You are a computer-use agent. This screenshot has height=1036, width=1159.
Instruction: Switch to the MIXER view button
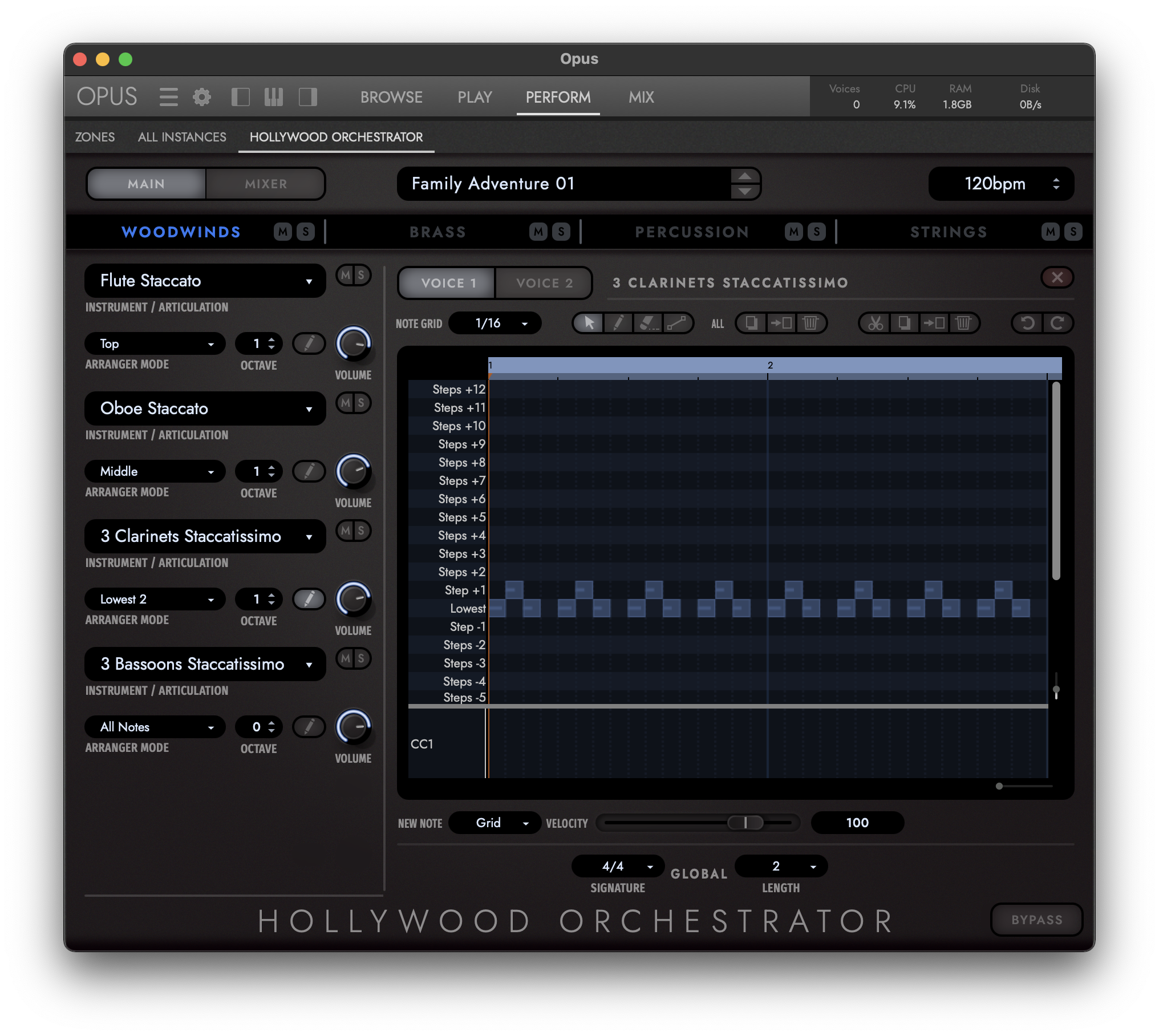point(266,184)
